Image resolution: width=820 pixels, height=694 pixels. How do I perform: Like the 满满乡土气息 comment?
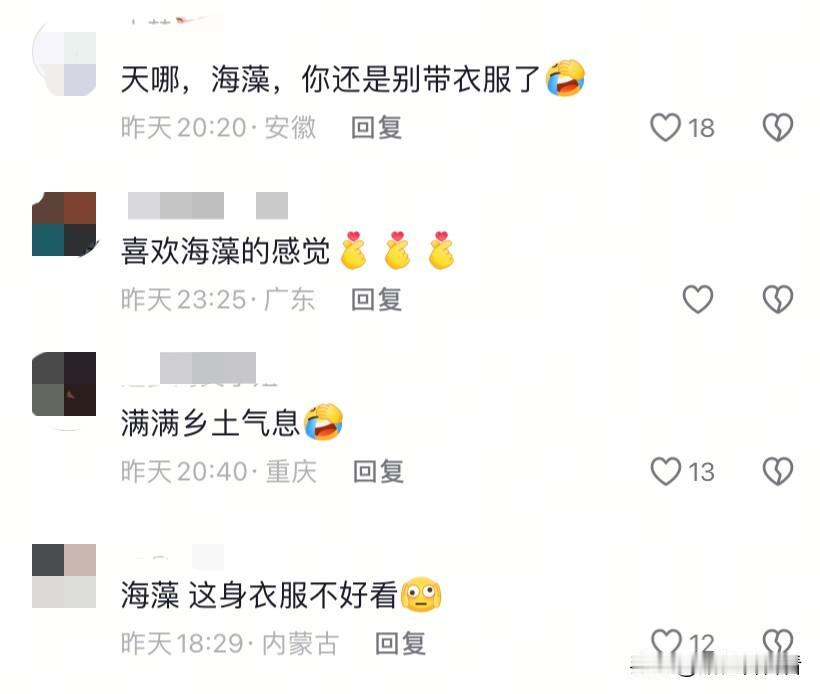pyautogui.click(x=665, y=471)
